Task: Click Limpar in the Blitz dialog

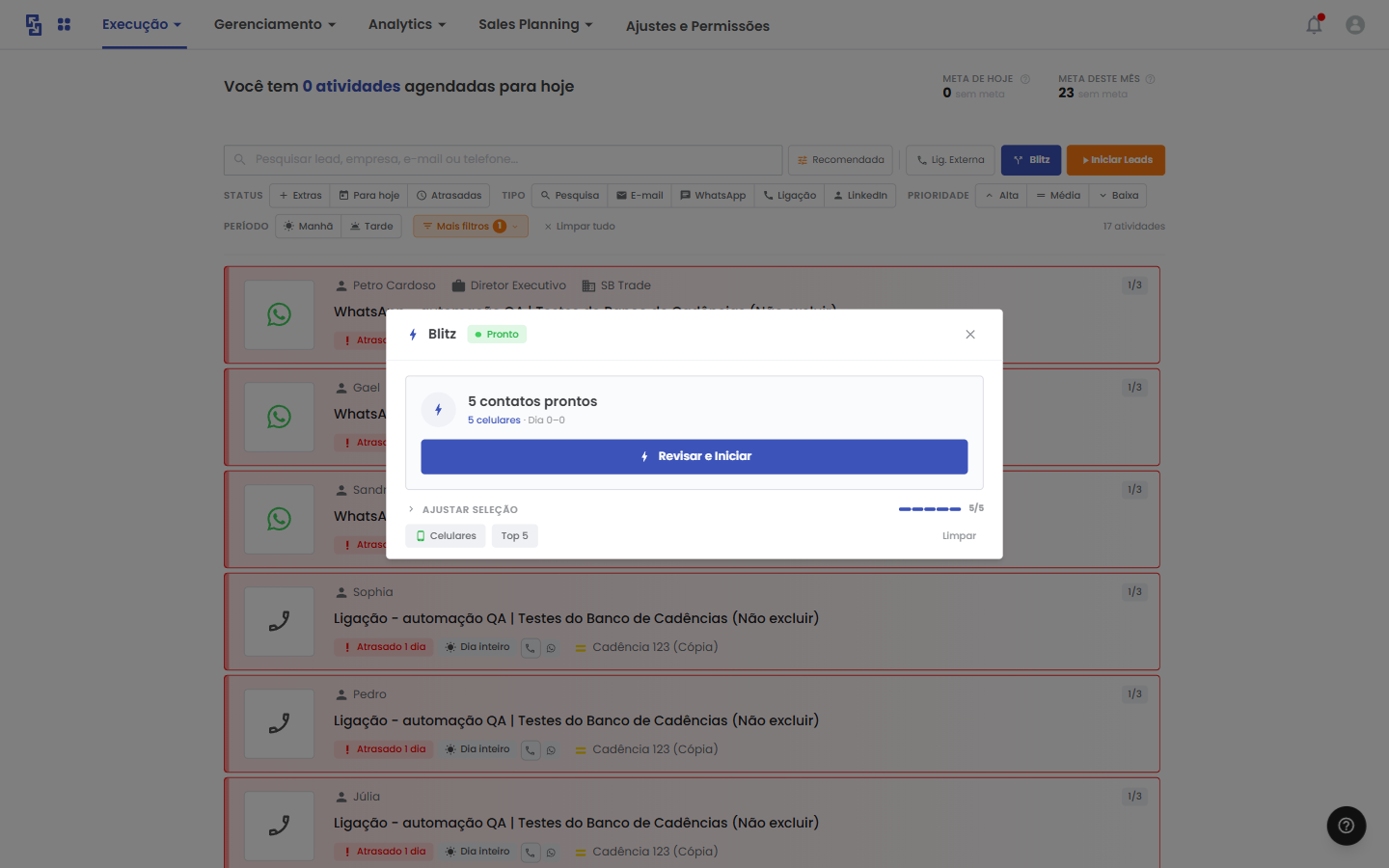Action: coord(959,536)
